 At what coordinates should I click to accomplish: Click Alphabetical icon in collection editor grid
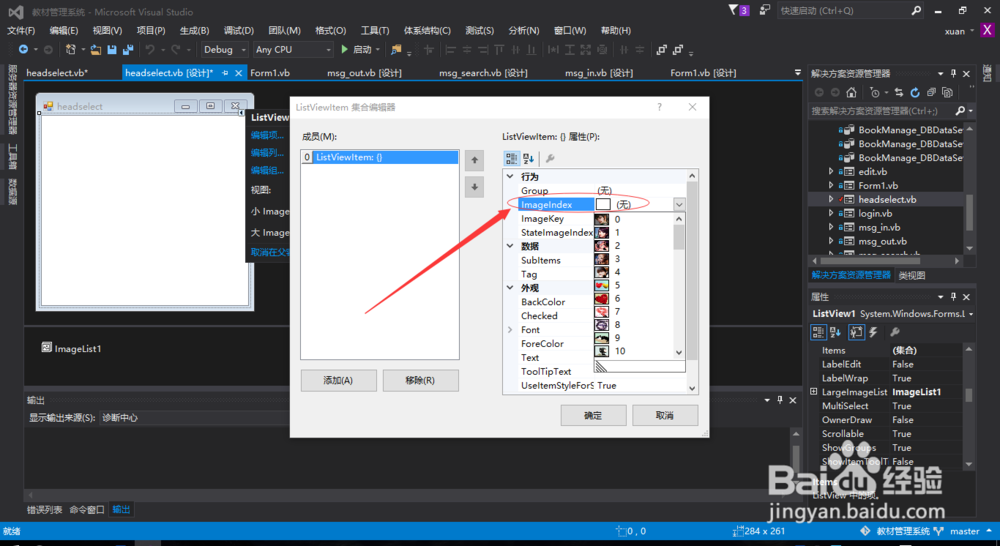[529, 158]
